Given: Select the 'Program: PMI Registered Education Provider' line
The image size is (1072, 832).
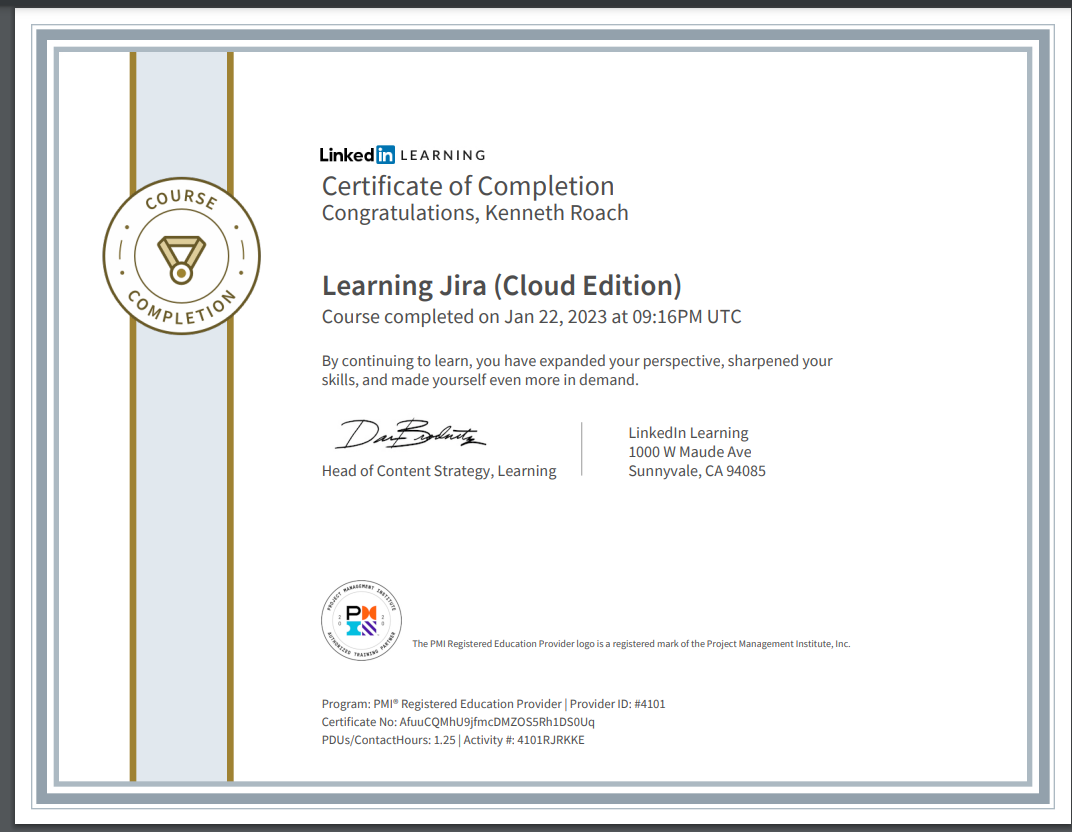Looking at the screenshot, I should 494,704.
